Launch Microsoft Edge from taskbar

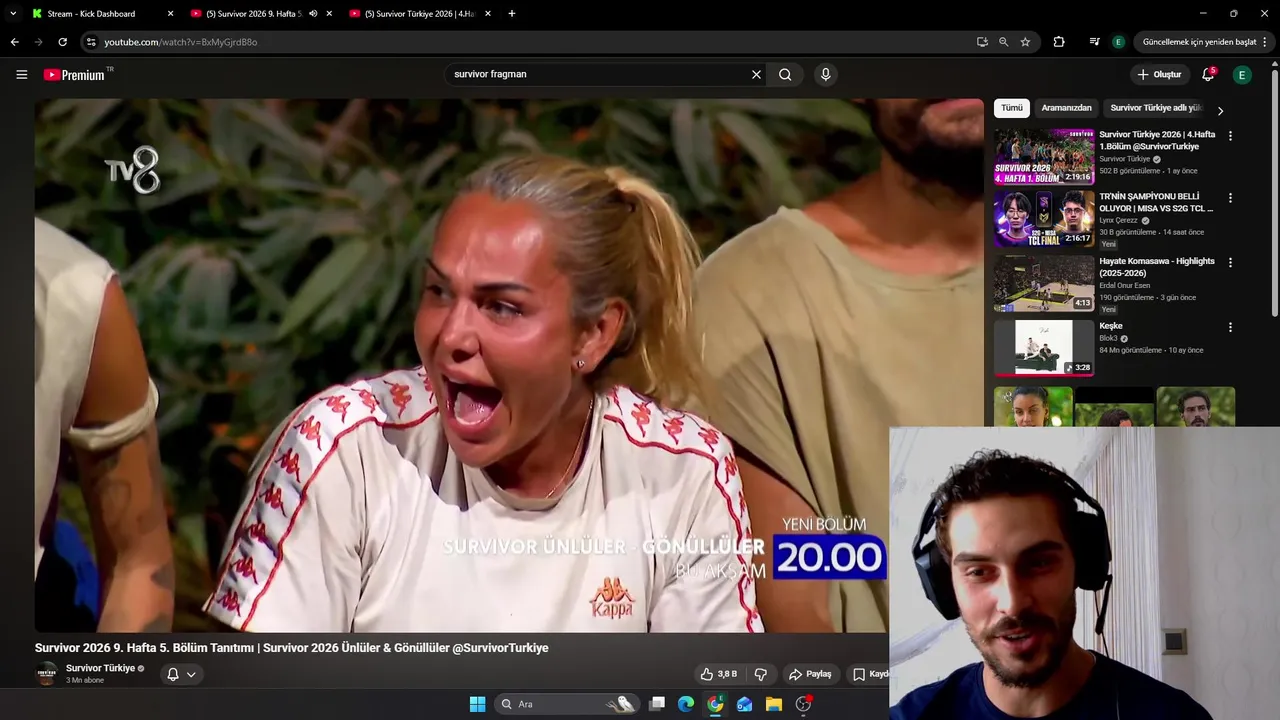[x=686, y=704]
